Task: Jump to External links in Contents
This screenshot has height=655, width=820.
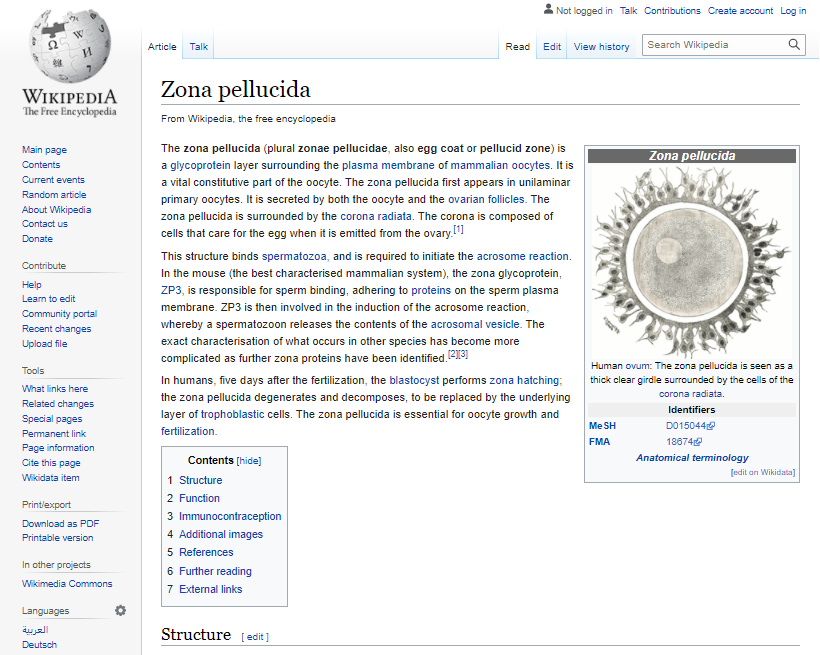Action: pyautogui.click(x=211, y=589)
